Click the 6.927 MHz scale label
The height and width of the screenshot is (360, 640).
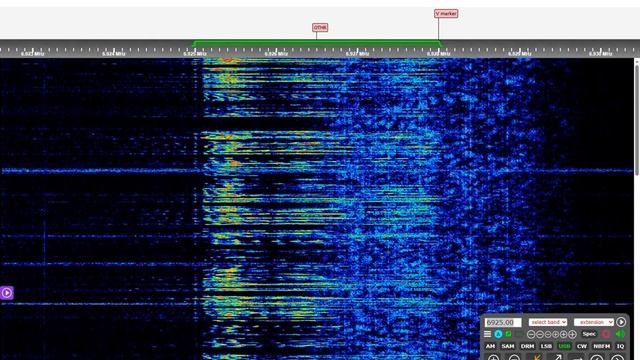(x=358, y=53)
